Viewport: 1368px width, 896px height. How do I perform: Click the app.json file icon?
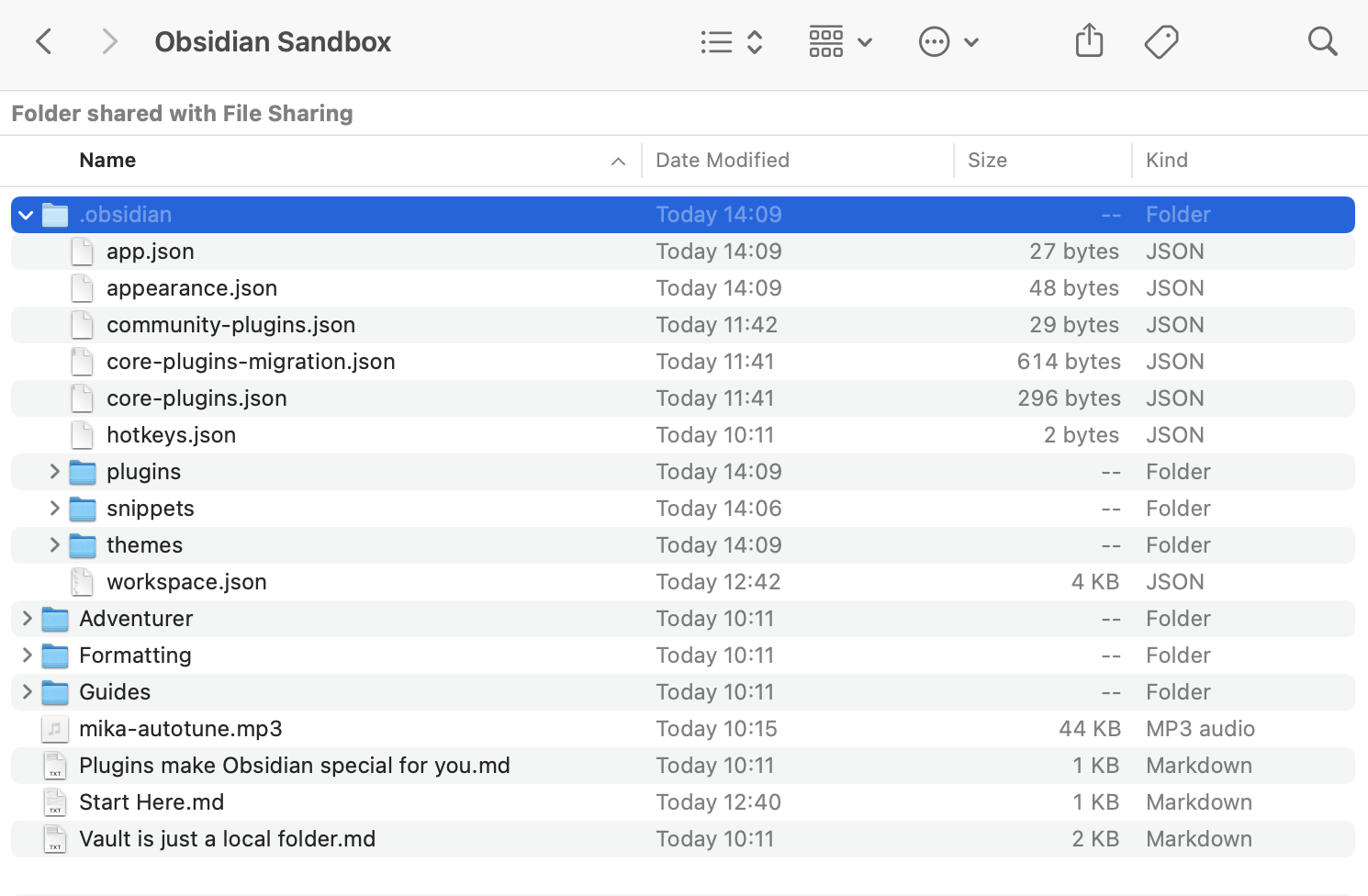click(83, 252)
